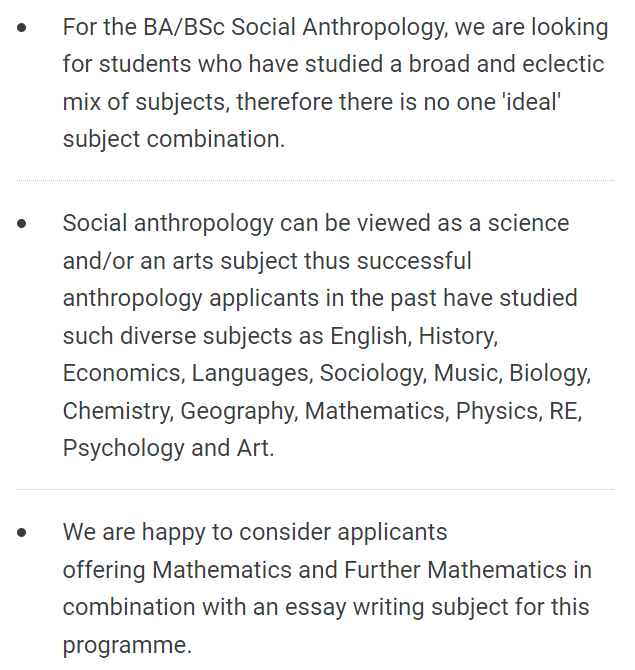Click the second bullet point marker
Image resolution: width=635 pixels, height=670 pixels.
coord(23,223)
